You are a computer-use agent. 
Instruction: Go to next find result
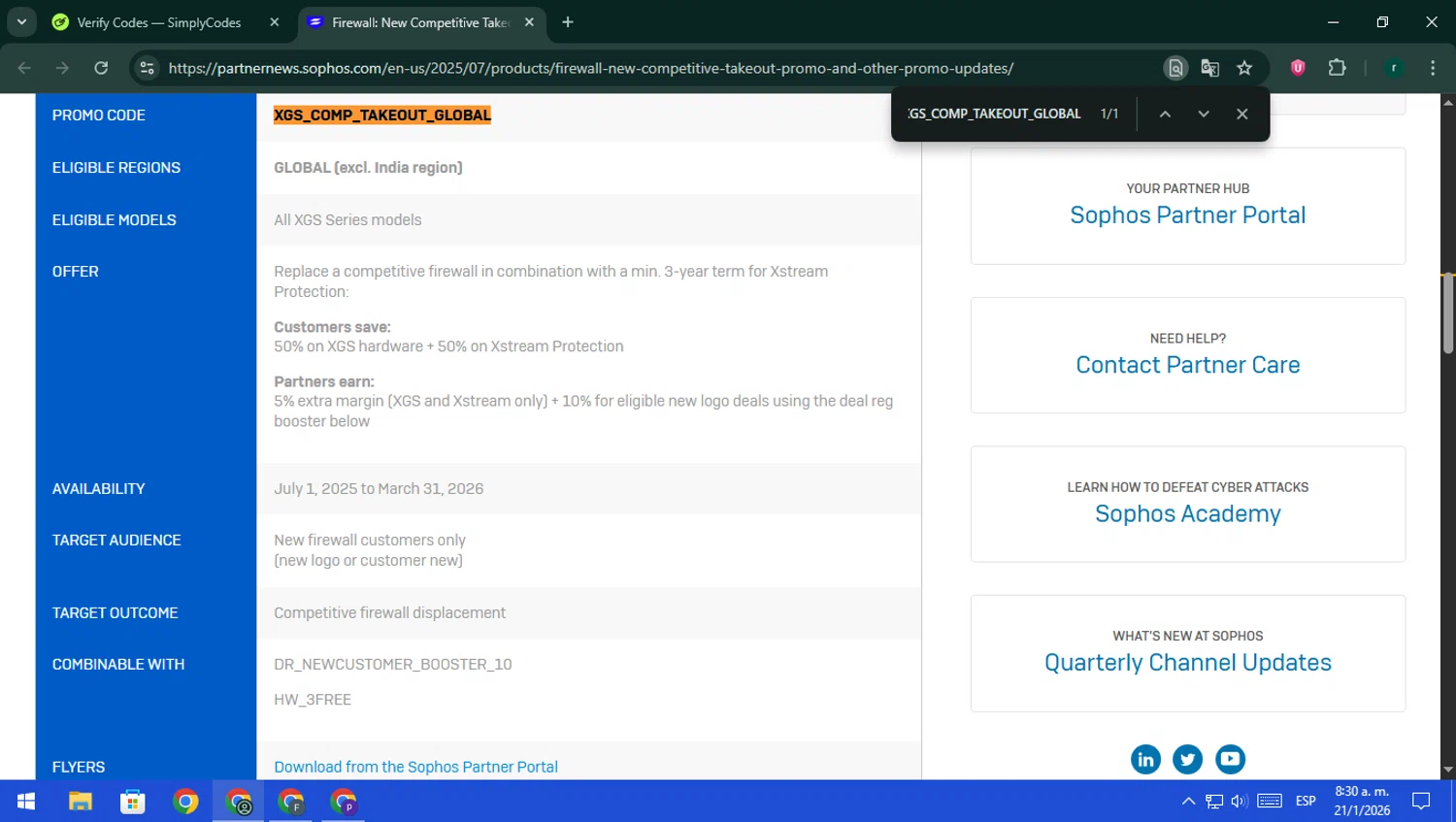point(1204,114)
